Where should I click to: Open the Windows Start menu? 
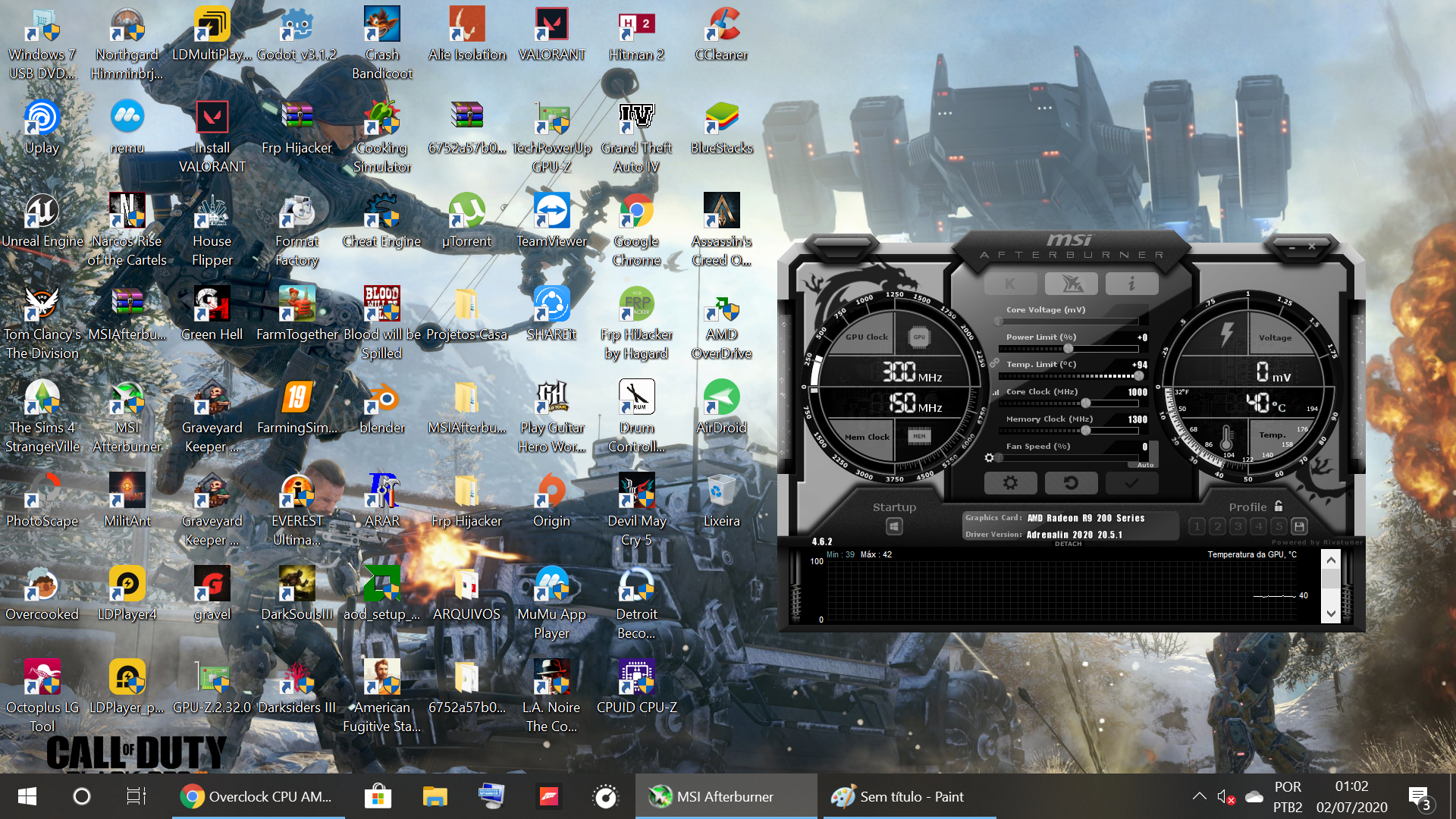tap(27, 796)
